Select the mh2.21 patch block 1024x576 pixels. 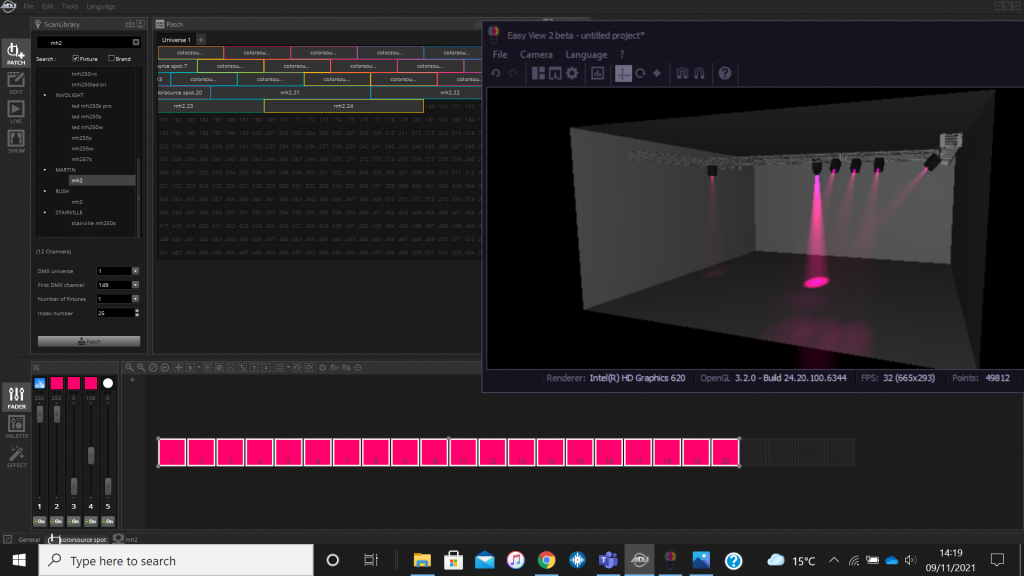coord(290,93)
